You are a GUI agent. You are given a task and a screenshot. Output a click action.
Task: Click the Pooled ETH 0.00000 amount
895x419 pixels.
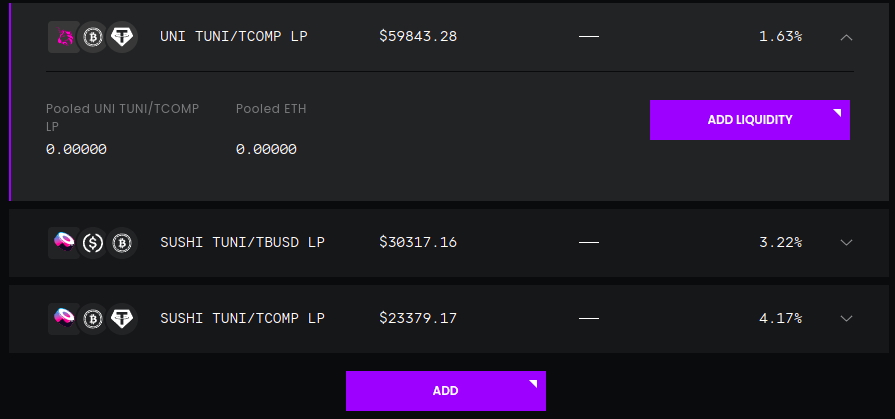266,150
